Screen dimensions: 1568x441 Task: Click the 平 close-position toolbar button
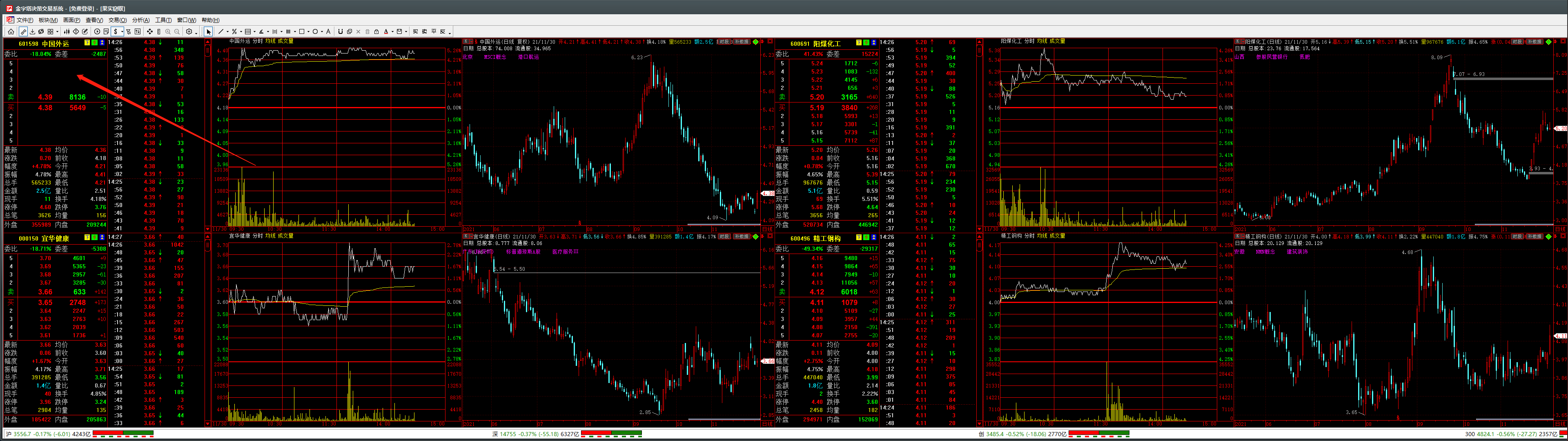[433, 32]
